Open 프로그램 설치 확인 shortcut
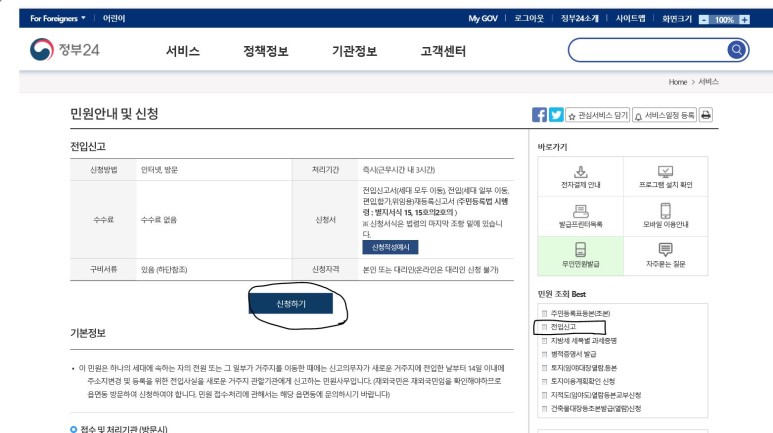 coord(666,177)
